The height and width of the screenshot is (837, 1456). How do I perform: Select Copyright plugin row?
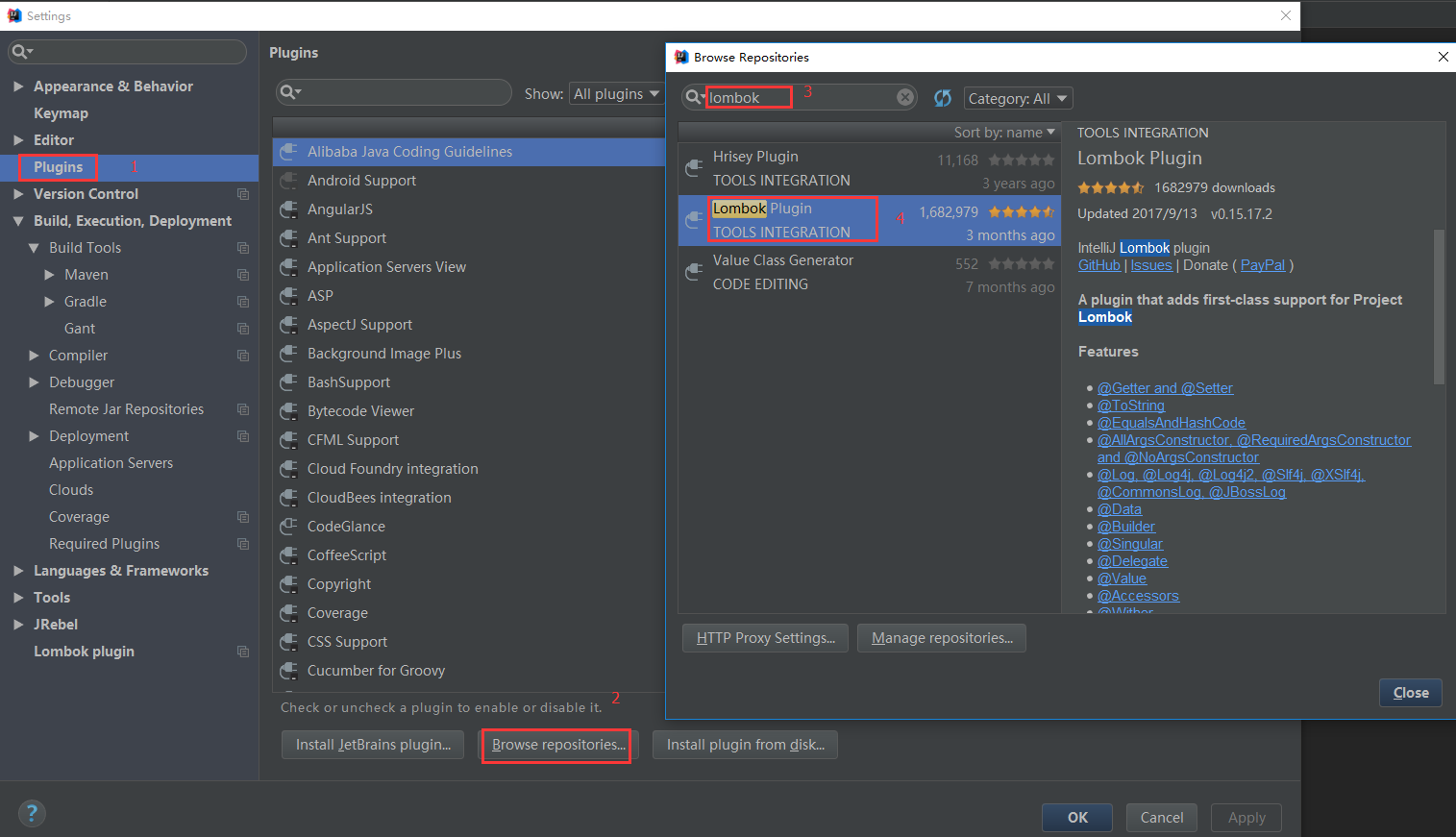click(469, 584)
